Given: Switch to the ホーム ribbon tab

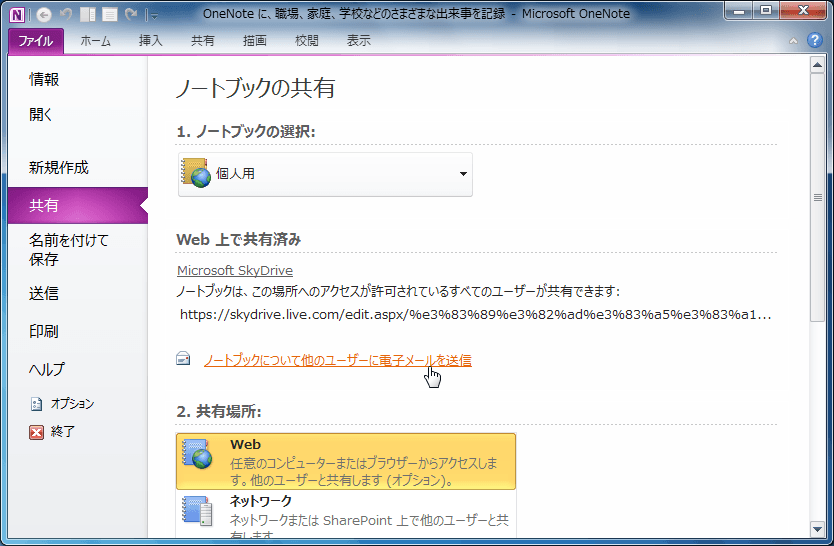Looking at the screenshot, I should pos(96,41).
